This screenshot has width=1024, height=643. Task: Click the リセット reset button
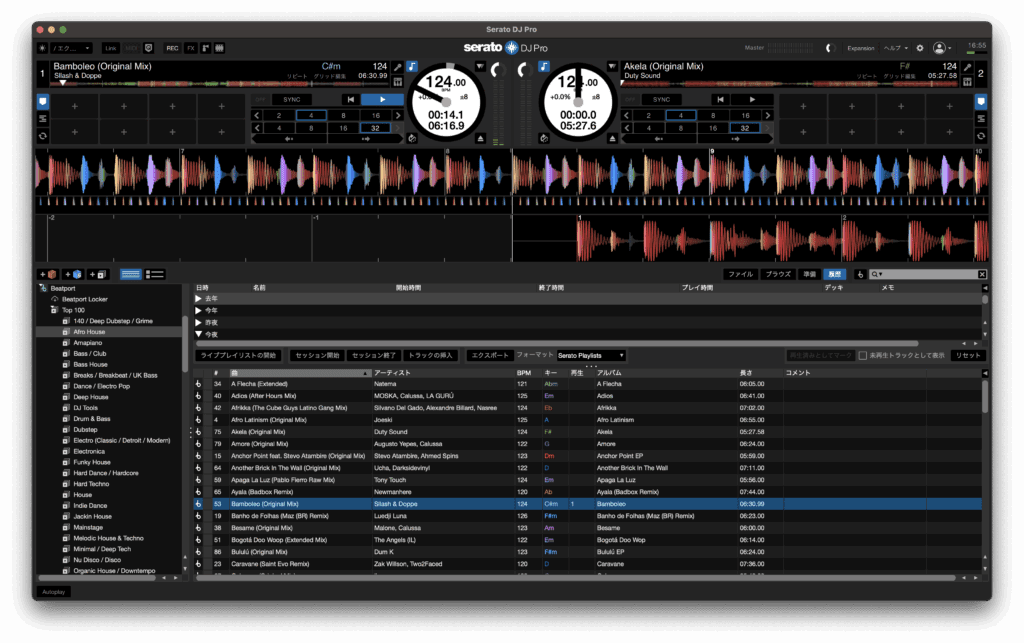point(968,356)
